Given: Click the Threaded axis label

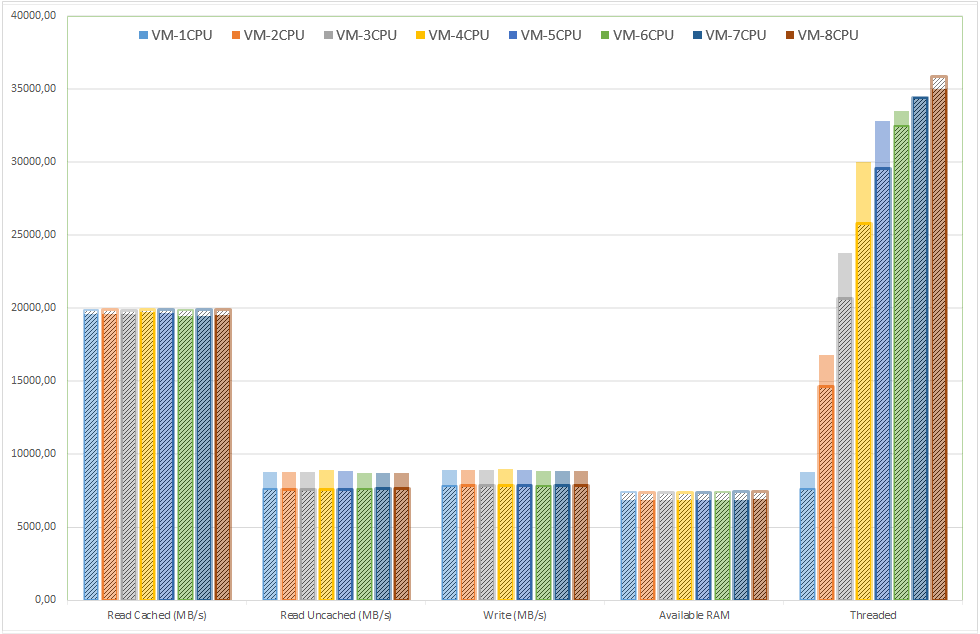Looking at the screenshot, I should 873,615.
